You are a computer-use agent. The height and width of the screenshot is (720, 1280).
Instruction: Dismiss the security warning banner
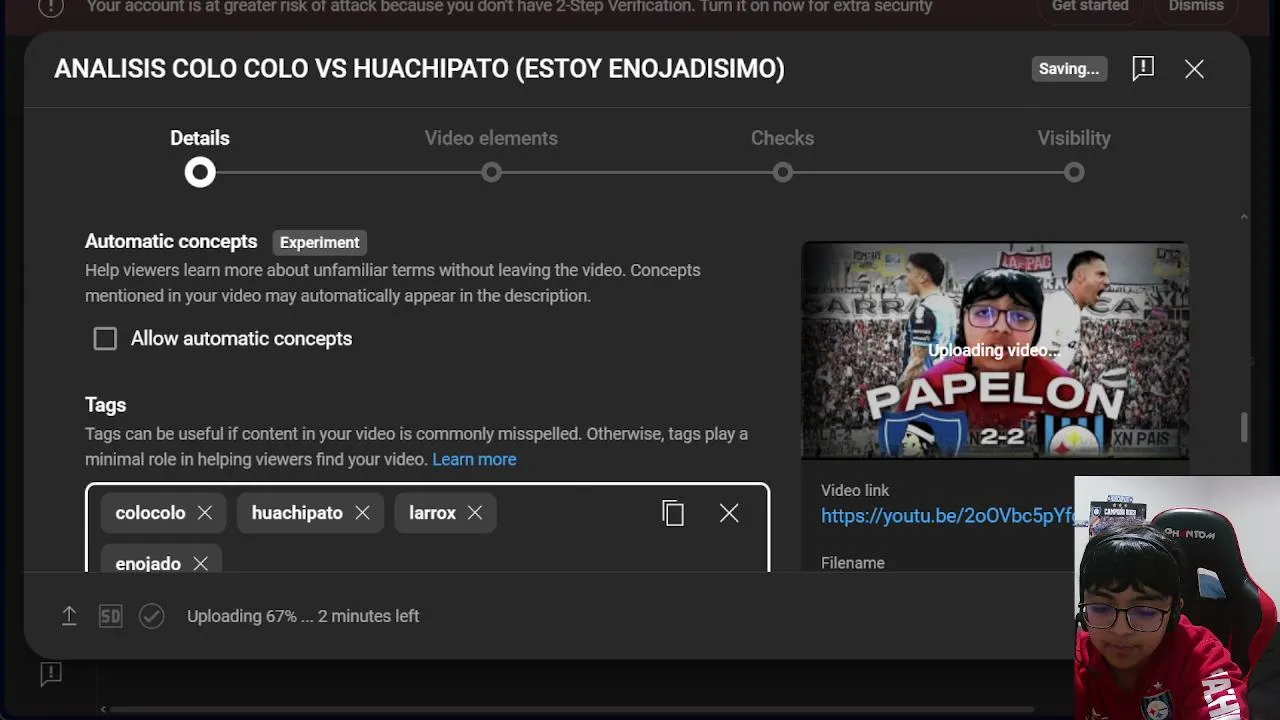click(x=1196, y=7)
